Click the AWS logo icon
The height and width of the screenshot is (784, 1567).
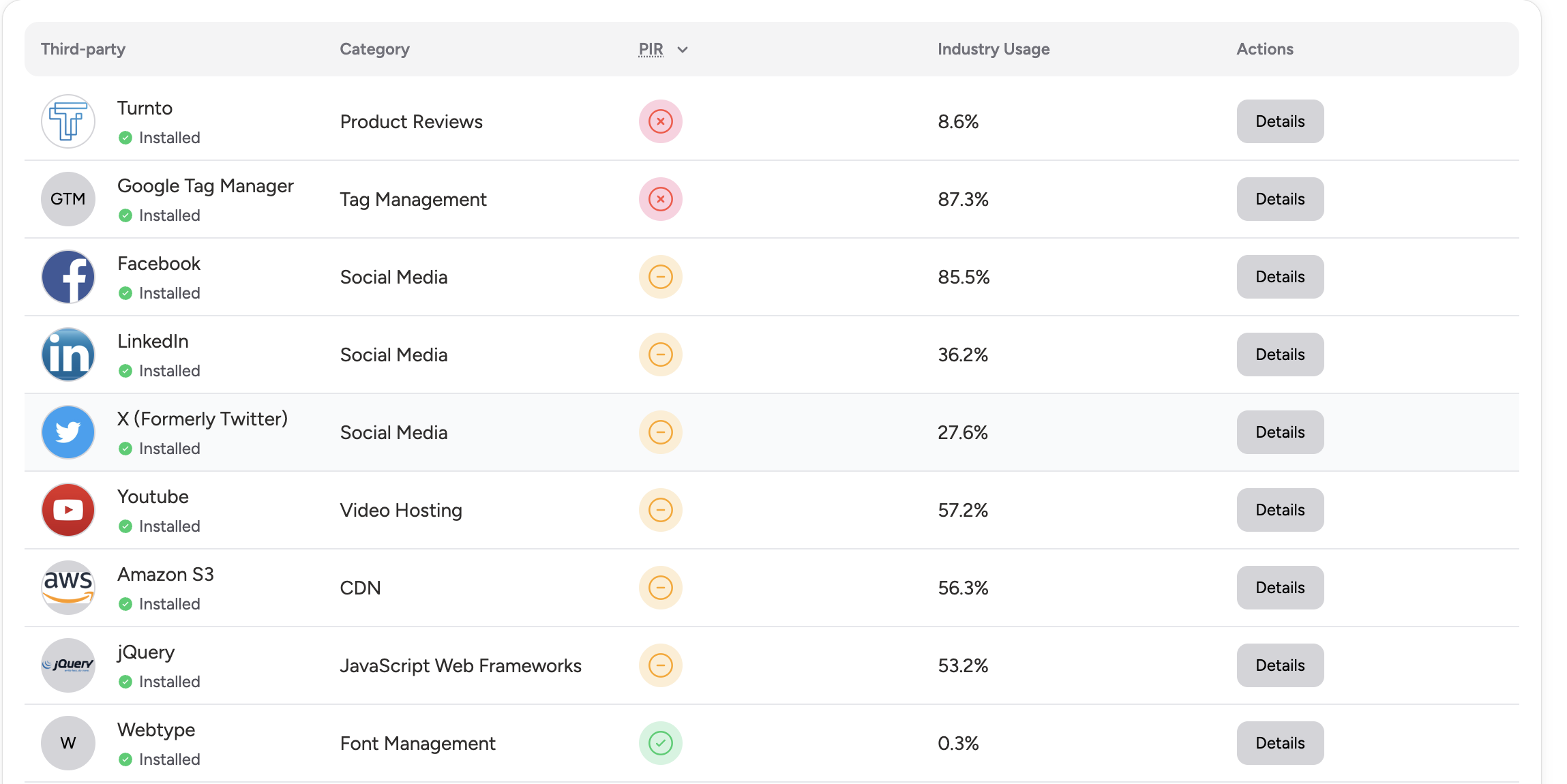pyautogui.click(x=68, y=588)
